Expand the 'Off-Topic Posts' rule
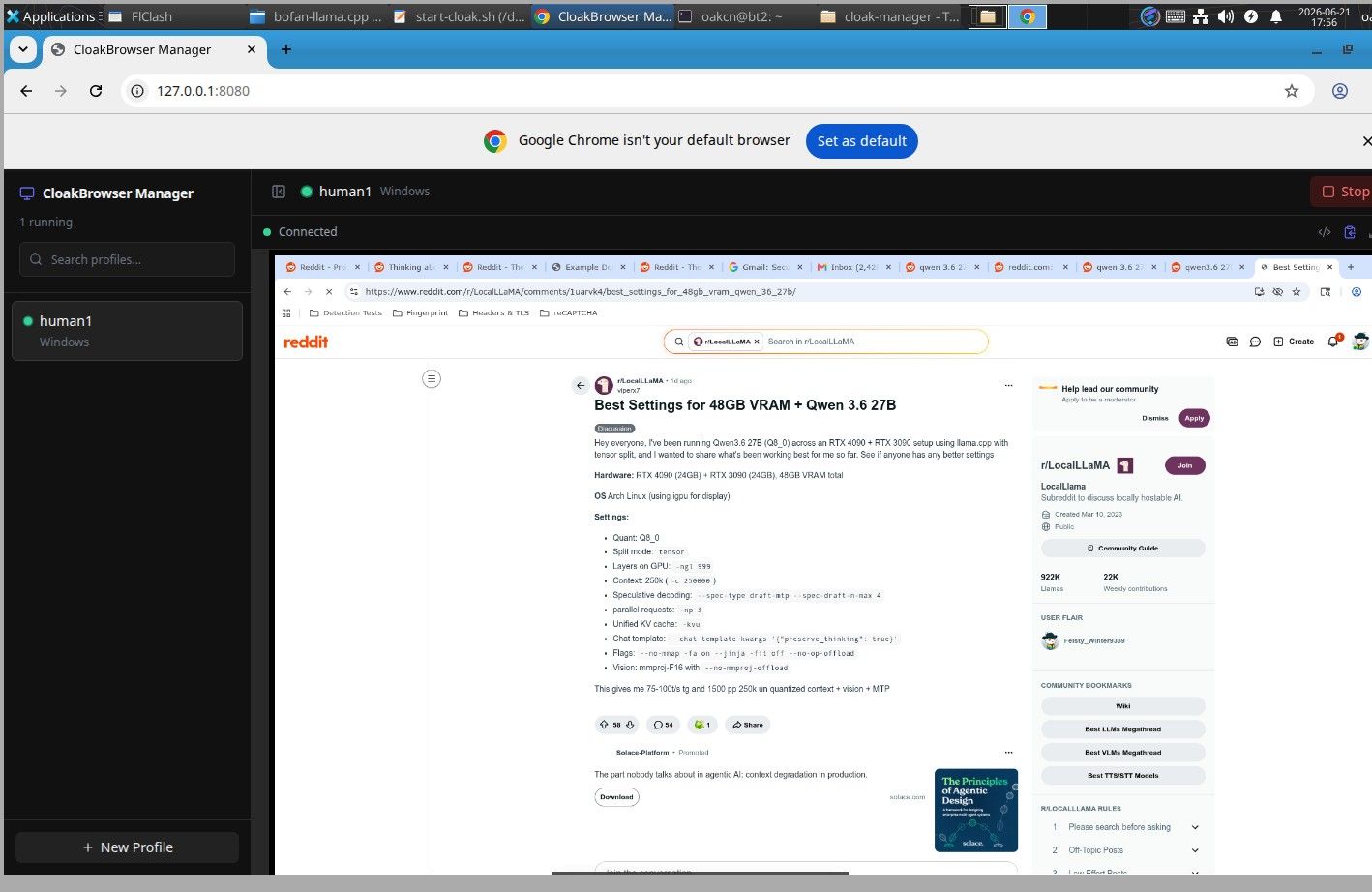The image size is (1372, 892). pyautogui.click(x=1195, y=850)
